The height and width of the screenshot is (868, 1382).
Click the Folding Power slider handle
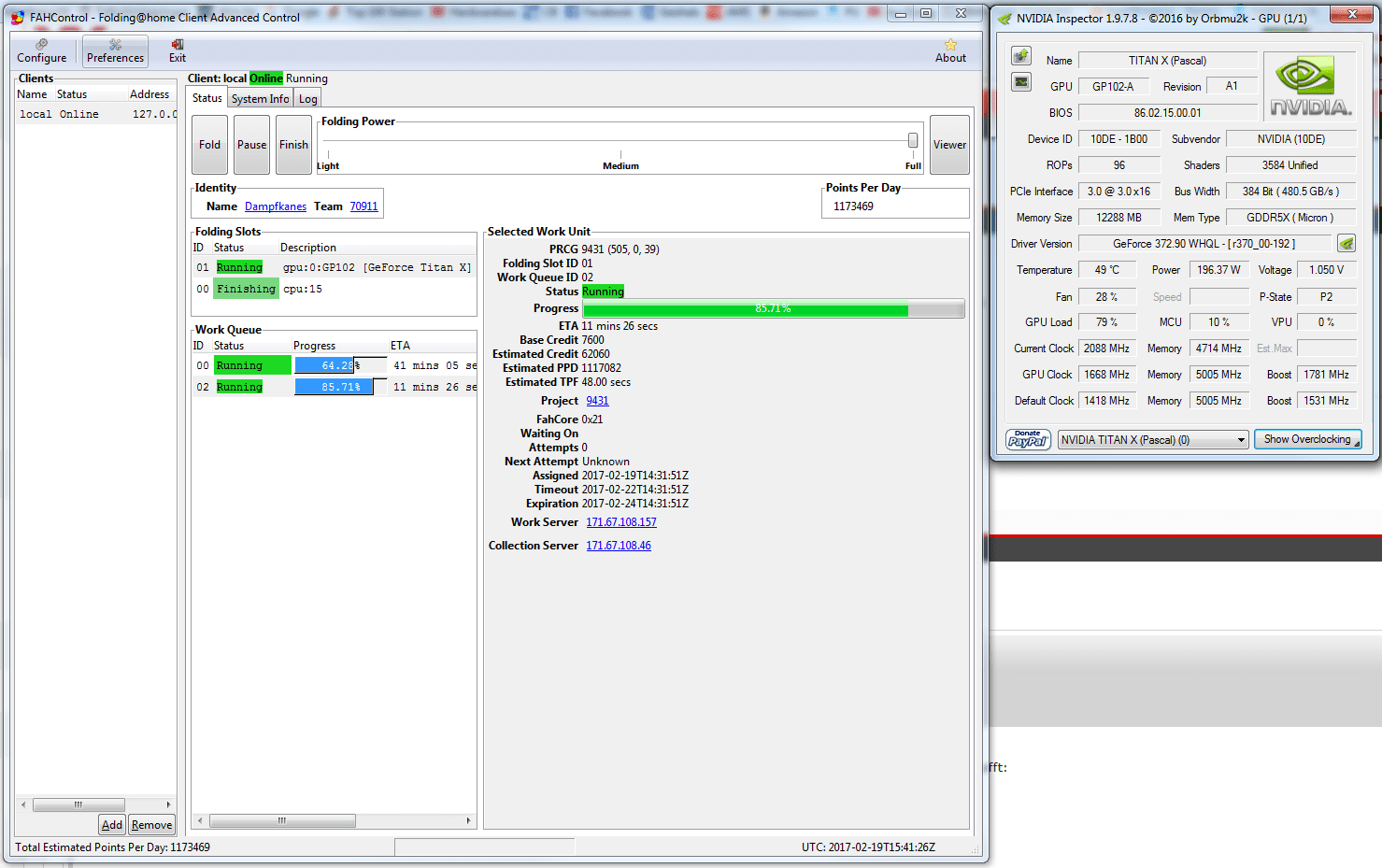pos(913,140)
